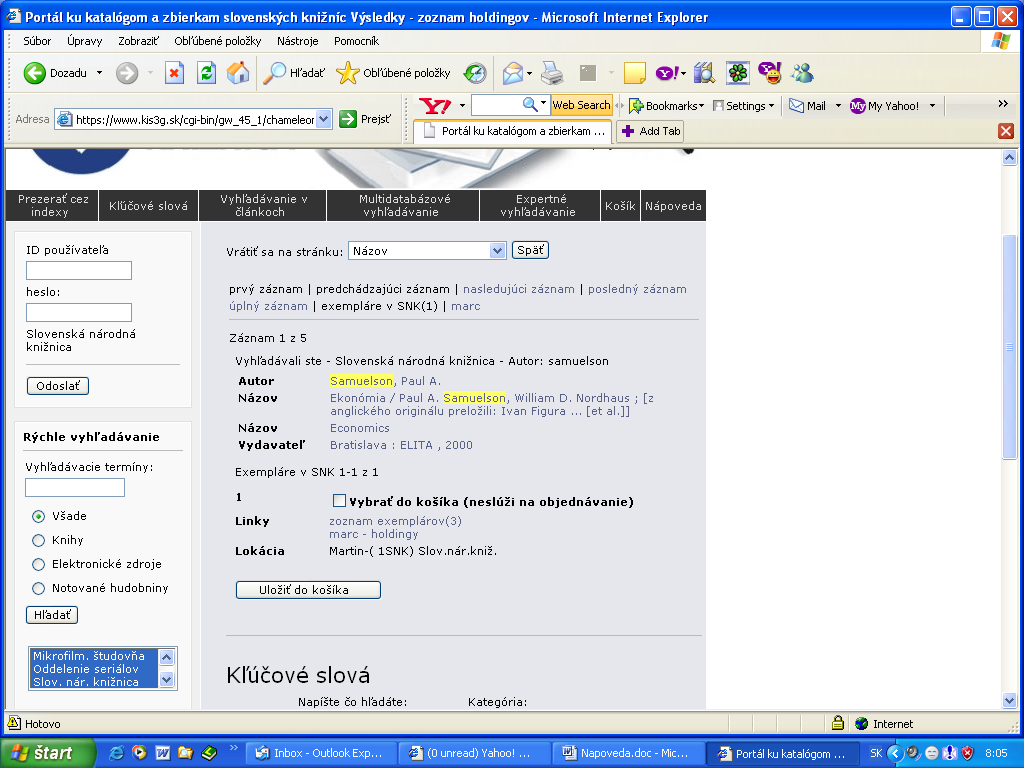Click the green Prejsť go arrow
This screenshot has height=768, width=1024.
pyautogui.click(x=348, y=119)
